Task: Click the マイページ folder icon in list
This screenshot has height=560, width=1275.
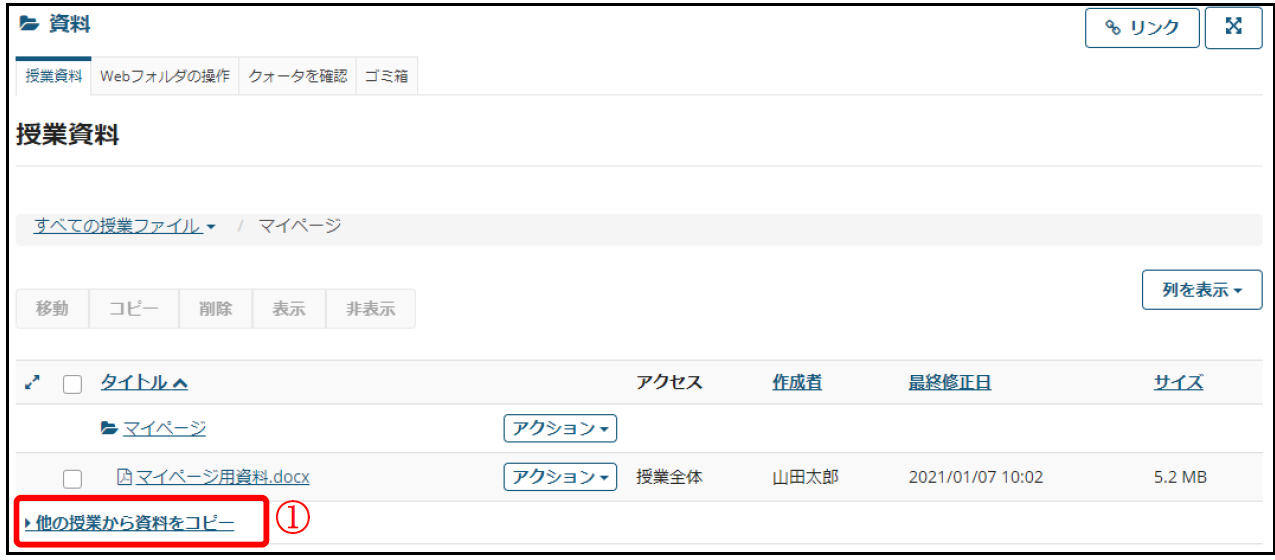Action: point(110,429)
